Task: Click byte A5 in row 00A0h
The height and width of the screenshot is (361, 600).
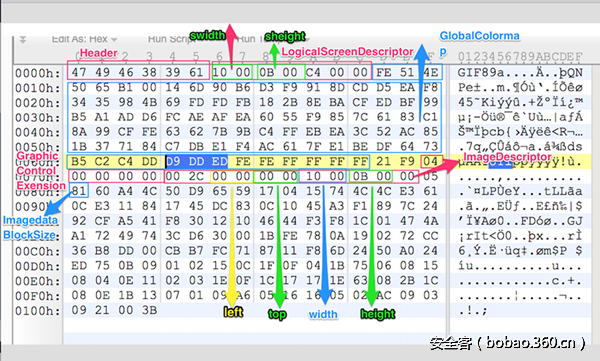Action: (x=126, y=221)
